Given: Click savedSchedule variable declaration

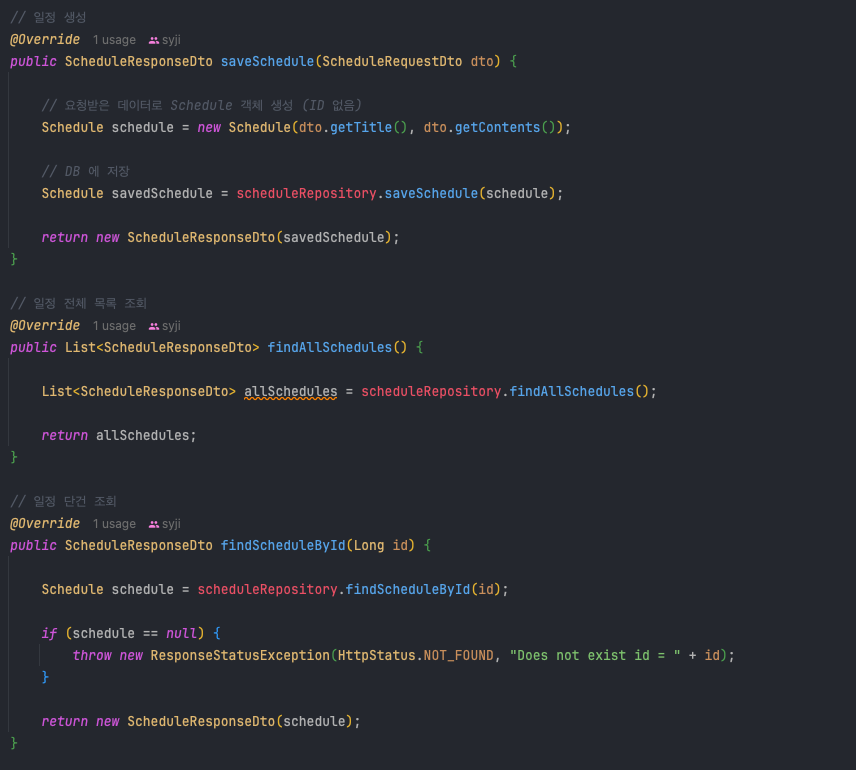Looking at the screenshot, I should [162, 193].
